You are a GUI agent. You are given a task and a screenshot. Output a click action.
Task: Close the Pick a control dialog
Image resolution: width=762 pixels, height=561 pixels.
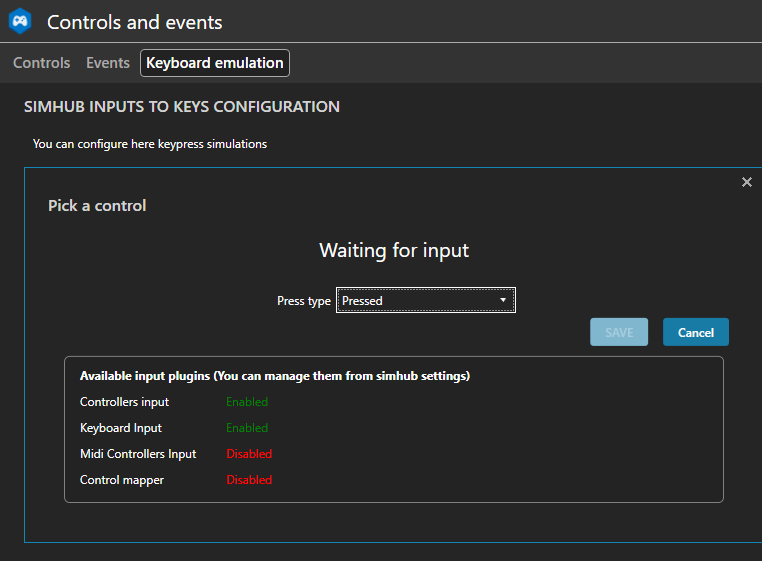tap(746, 182)
